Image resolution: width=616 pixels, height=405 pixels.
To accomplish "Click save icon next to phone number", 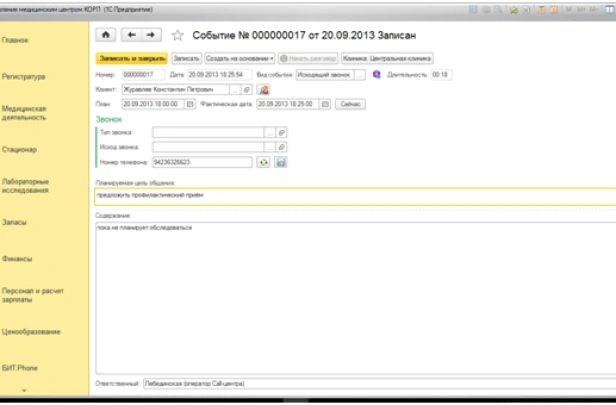I will click(281, 161).
